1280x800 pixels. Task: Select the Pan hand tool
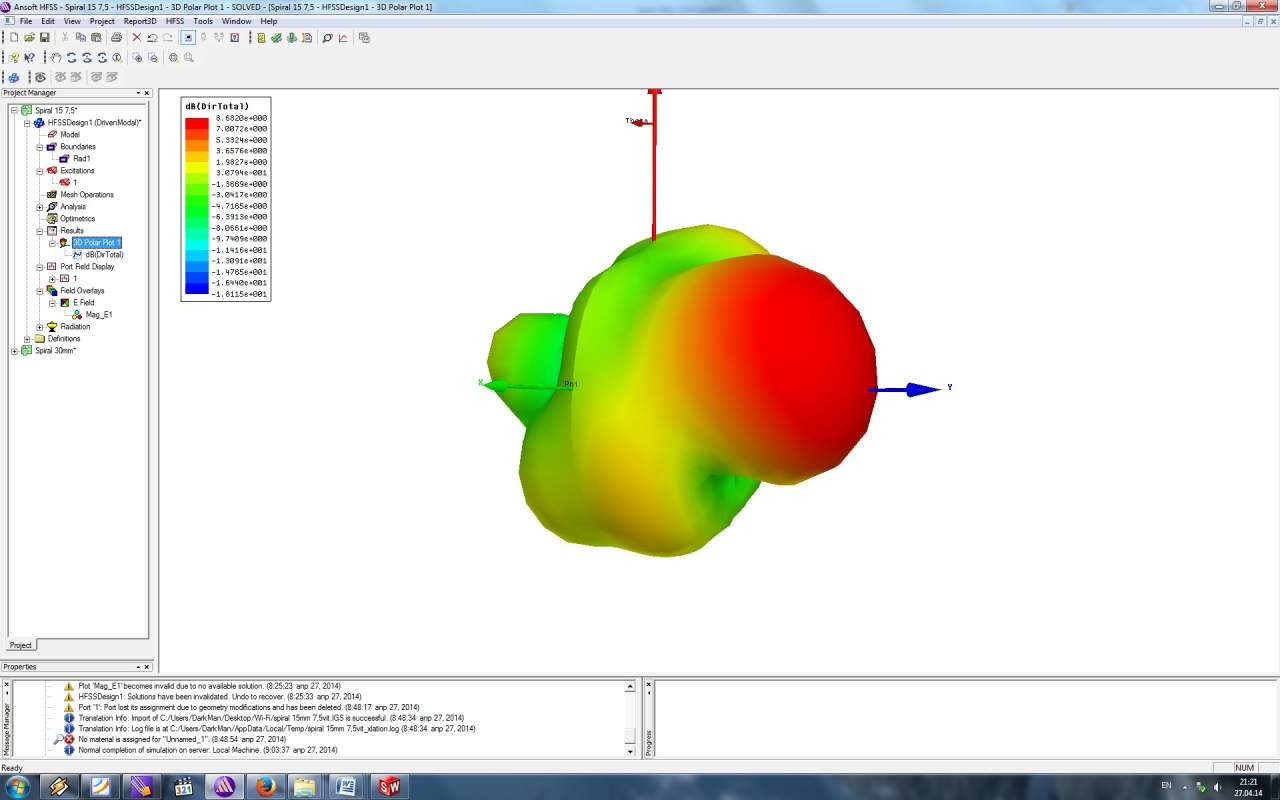pyautogui.click(x=56, y=58)
